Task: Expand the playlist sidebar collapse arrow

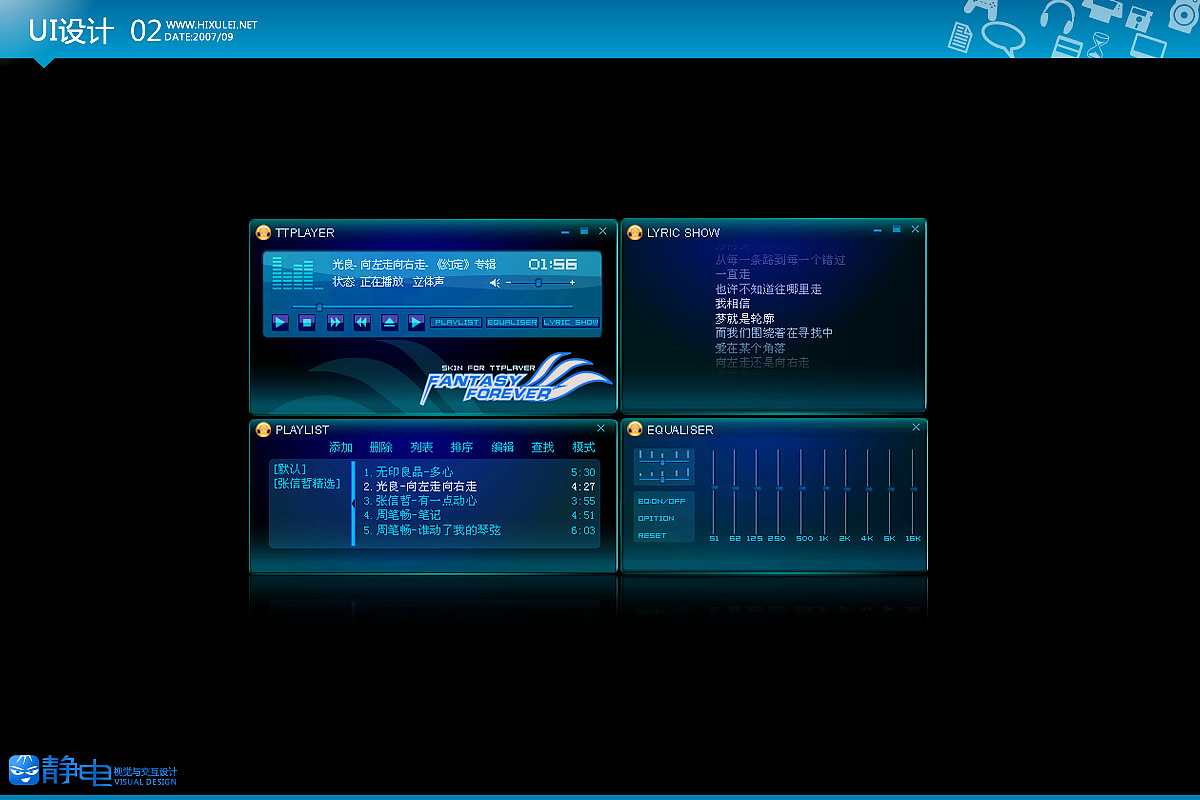Action: pos(353,502)
